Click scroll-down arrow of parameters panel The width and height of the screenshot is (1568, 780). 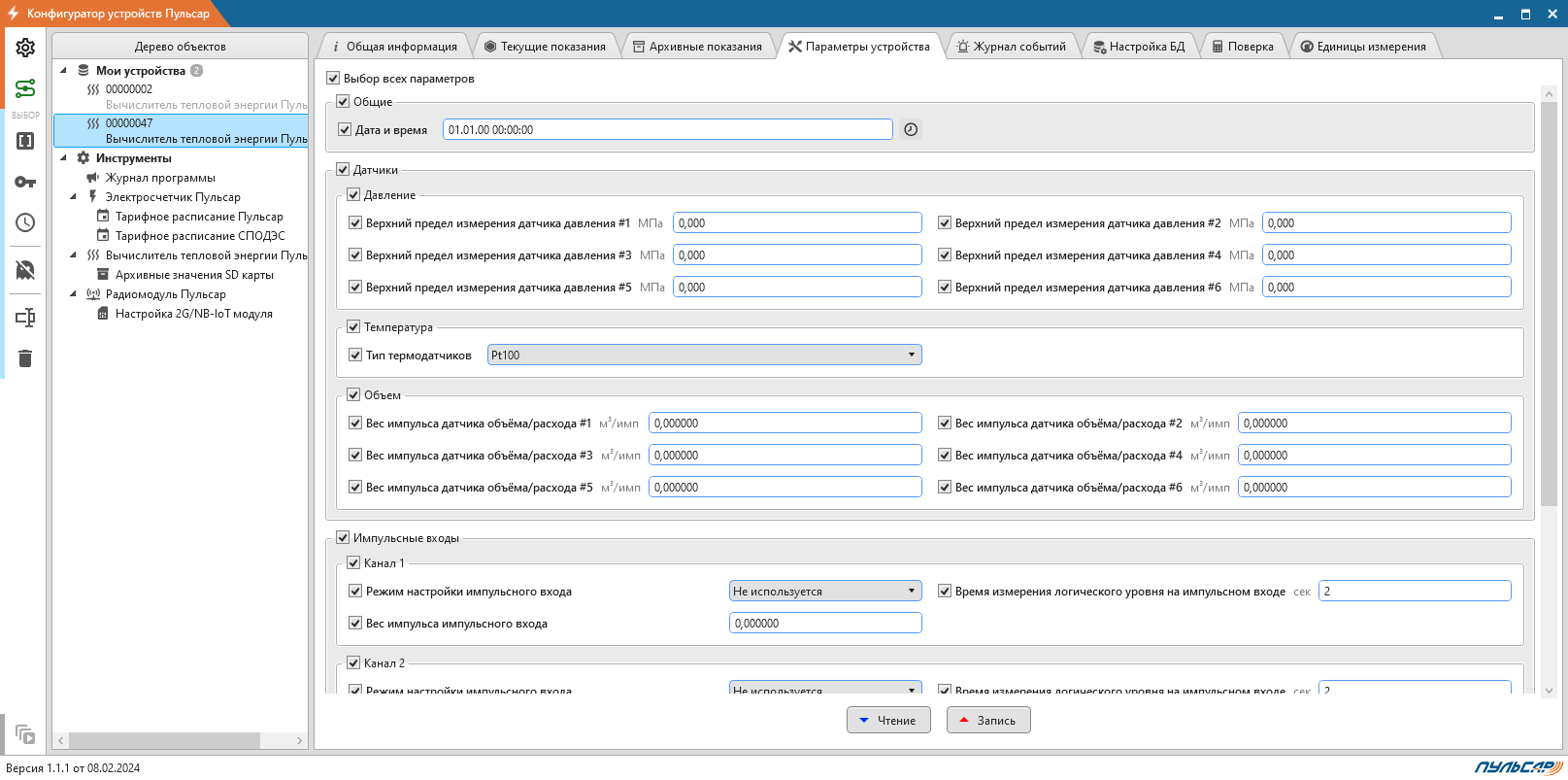(x=1549, y=691)
